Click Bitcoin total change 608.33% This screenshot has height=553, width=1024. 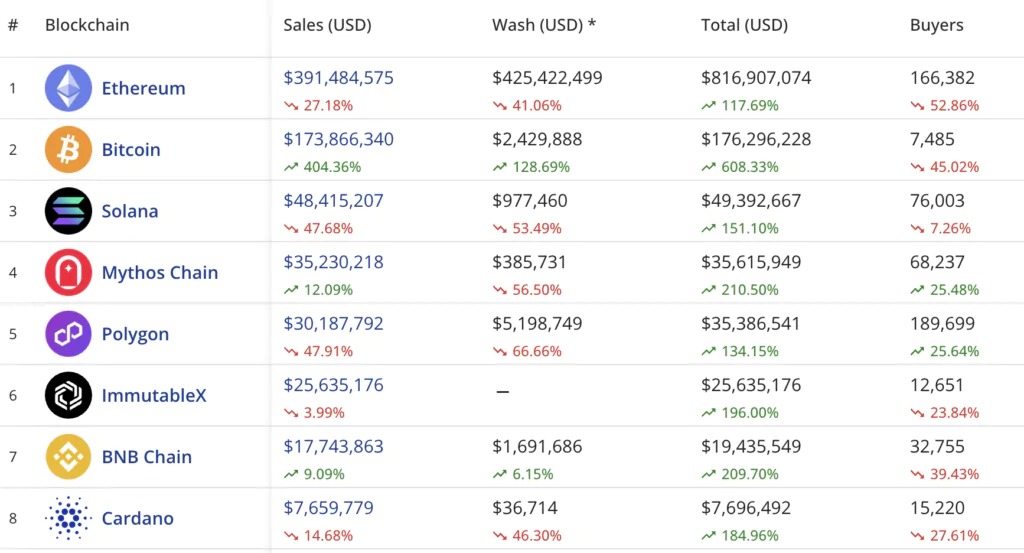(x=741, y=167)
